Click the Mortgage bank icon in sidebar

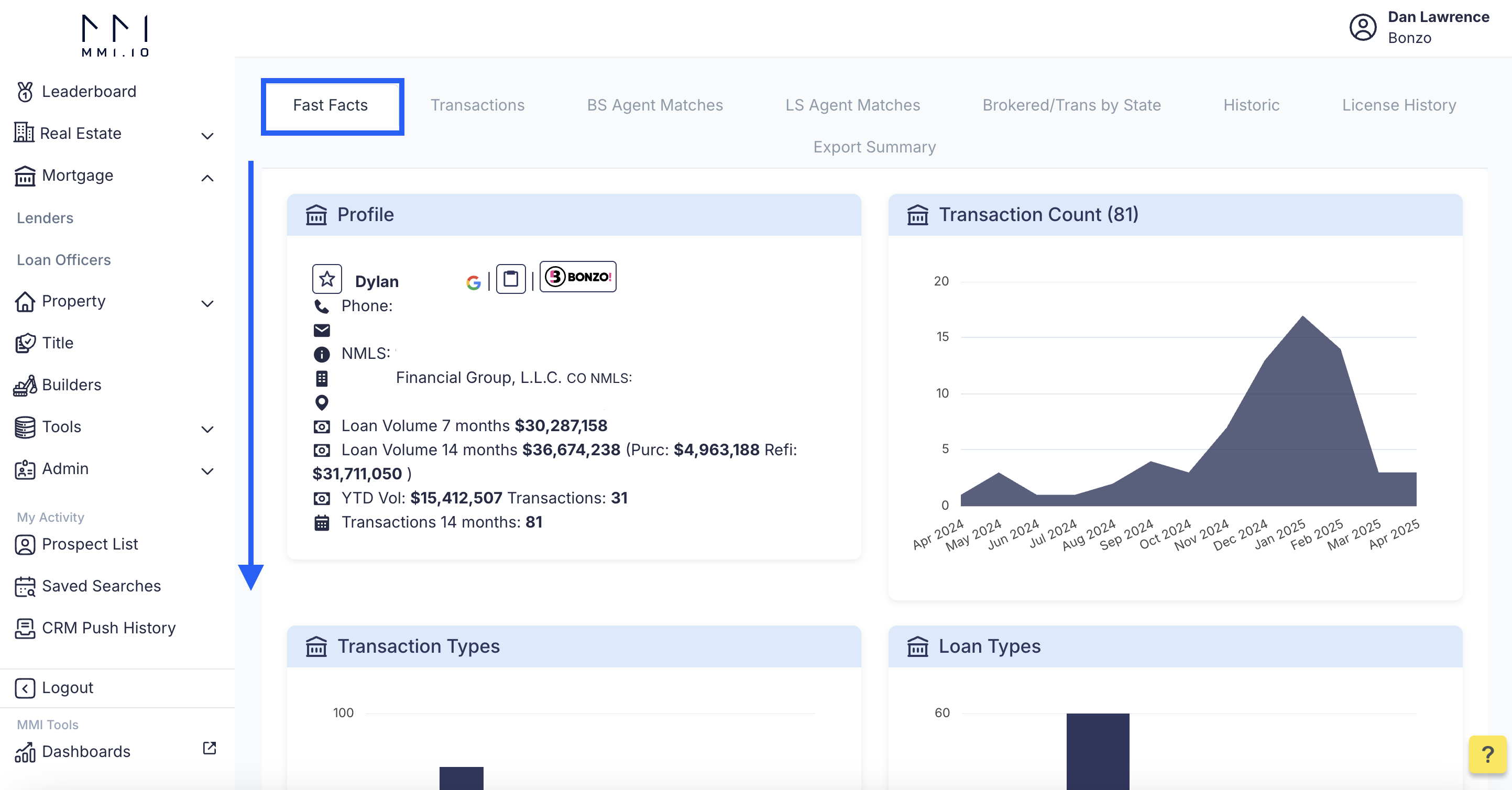coord(25,175)
